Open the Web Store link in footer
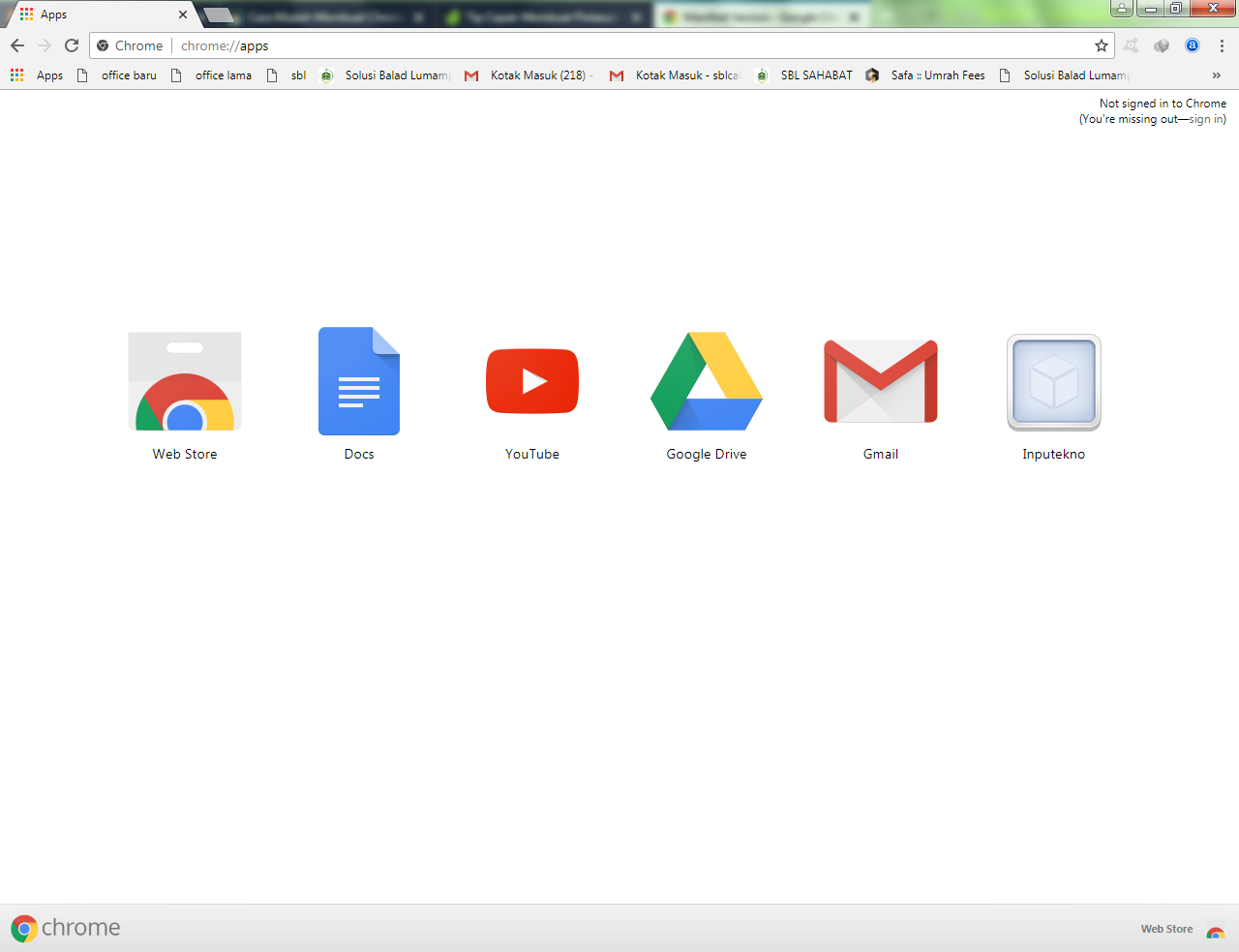The height and width of the screenshot is (952, 1239). click(x=1183, y=929)
